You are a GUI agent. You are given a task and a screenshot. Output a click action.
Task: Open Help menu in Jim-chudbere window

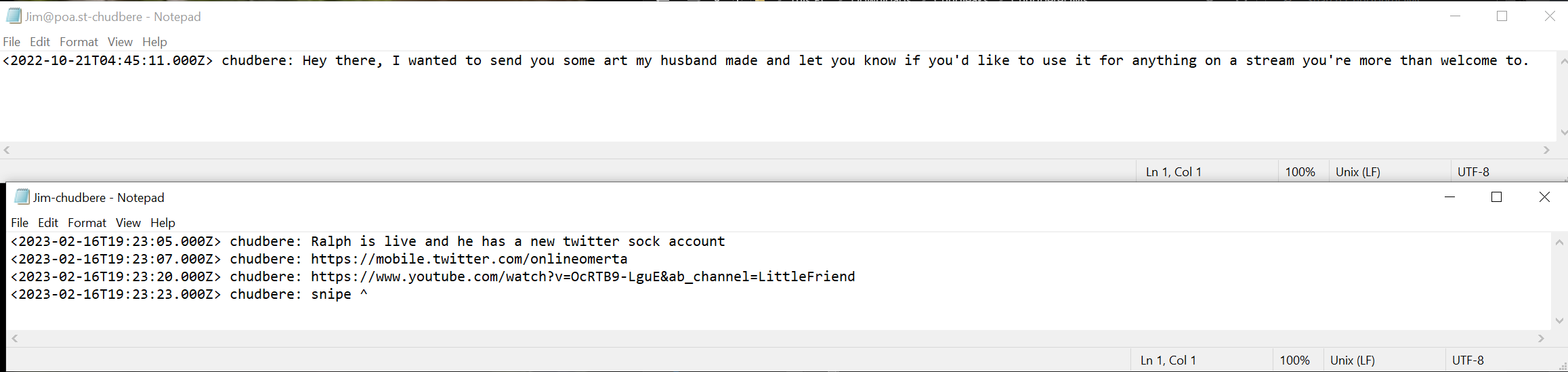(x=163, y=223)
